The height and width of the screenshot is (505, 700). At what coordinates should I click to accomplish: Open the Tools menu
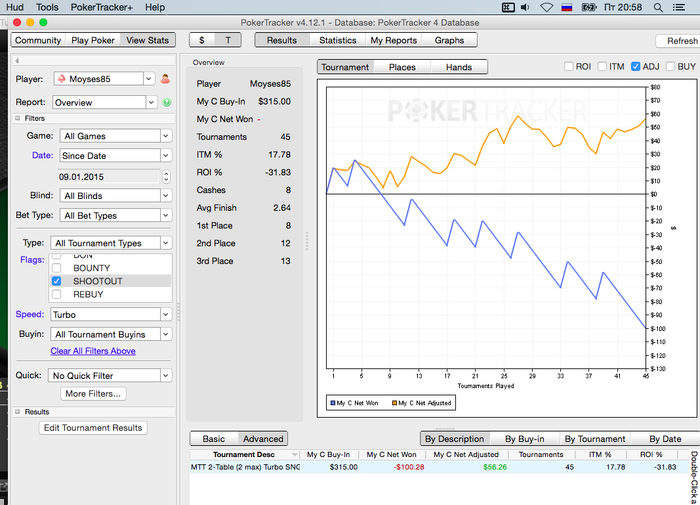47,7
